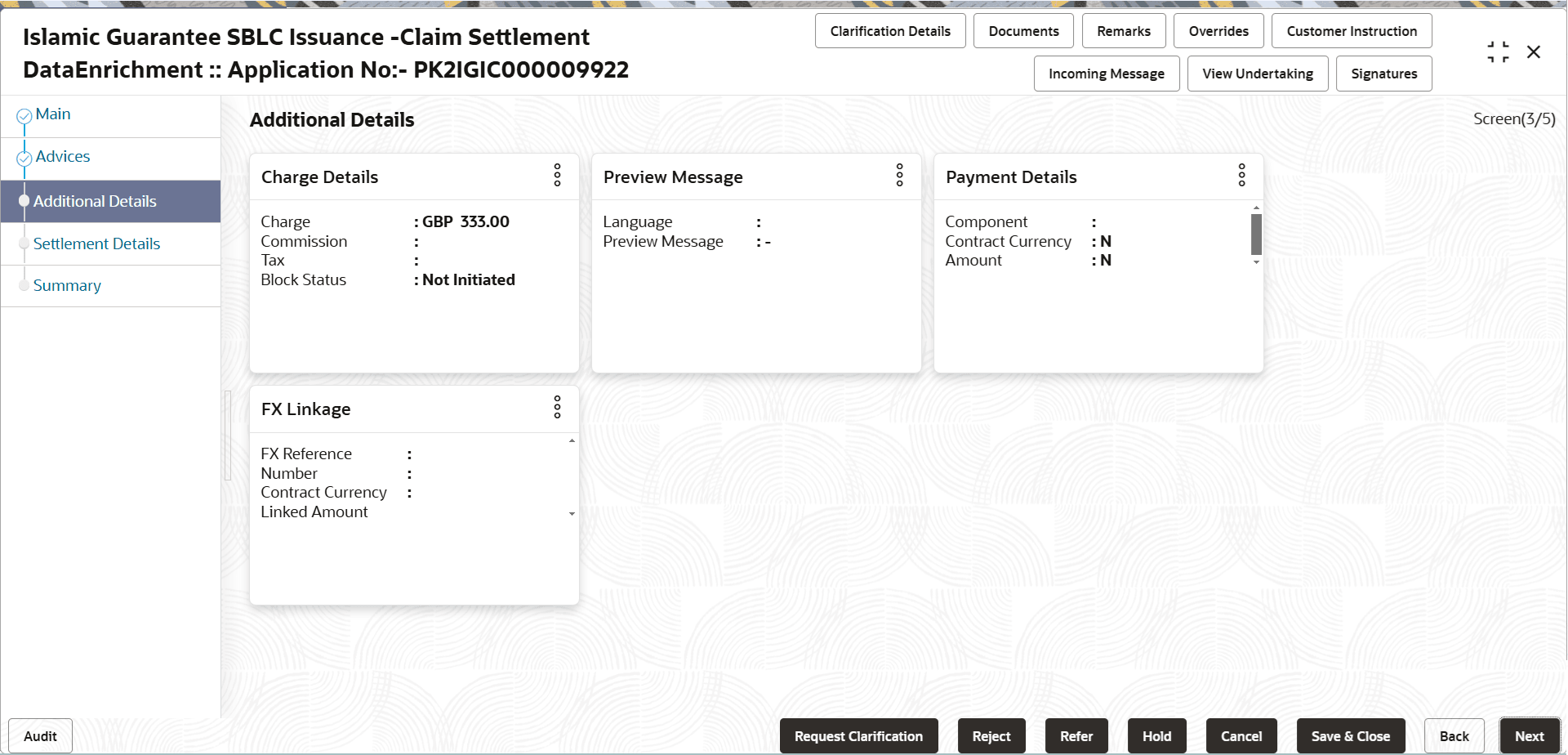Click 'Linked Amount' label in FX Linkage
Screen dimensions: 1568x755
pyautogui.click(x=314, y=512)
